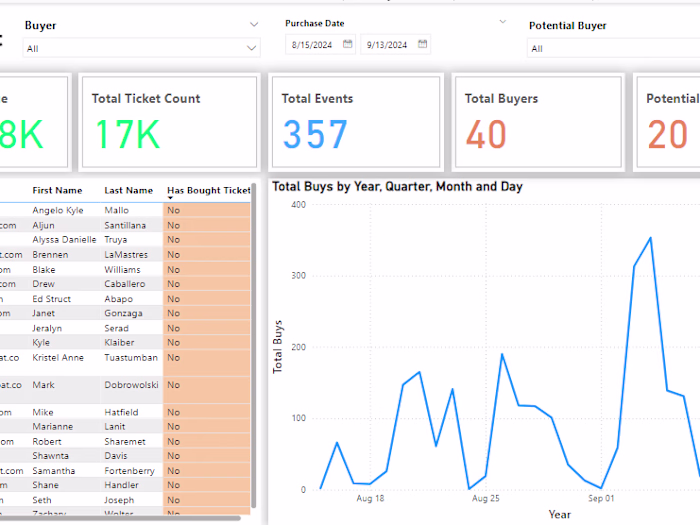Image resolution: width=700 pixels, height=525 pixels.
Task: Select the Total Ticket Count card
Action: click(x=170, y=122)
